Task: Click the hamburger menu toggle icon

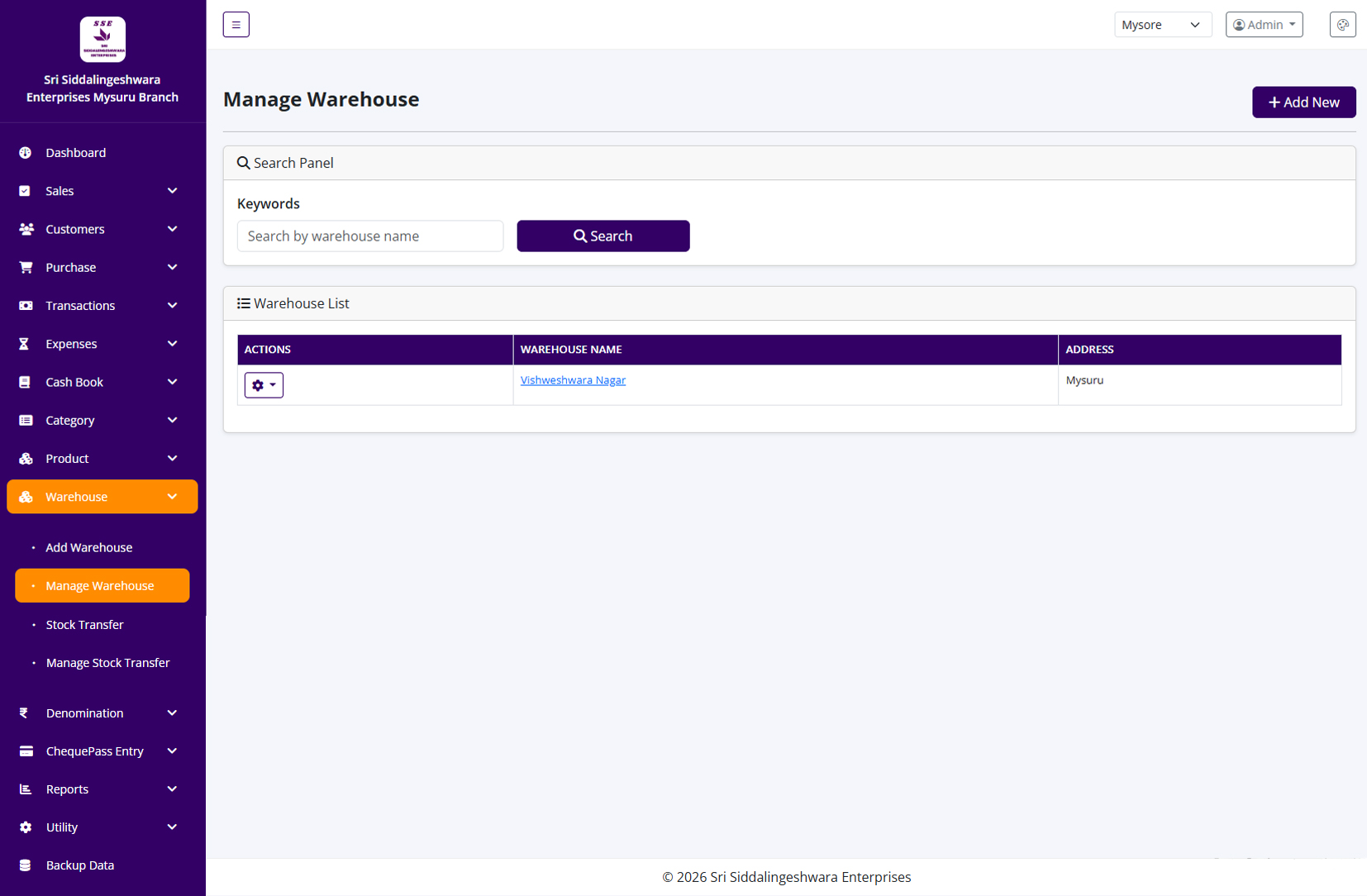Action: coord(236,24)
